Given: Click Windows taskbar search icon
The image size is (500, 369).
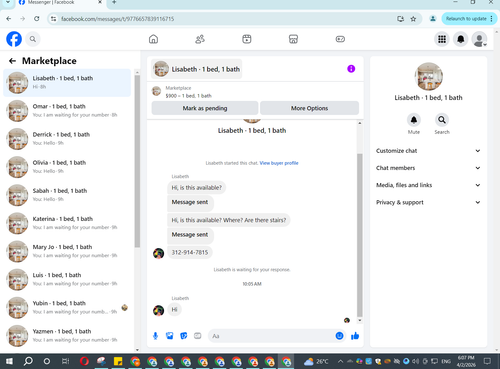Looking at the screenshot, I should [x=28, y=361].
